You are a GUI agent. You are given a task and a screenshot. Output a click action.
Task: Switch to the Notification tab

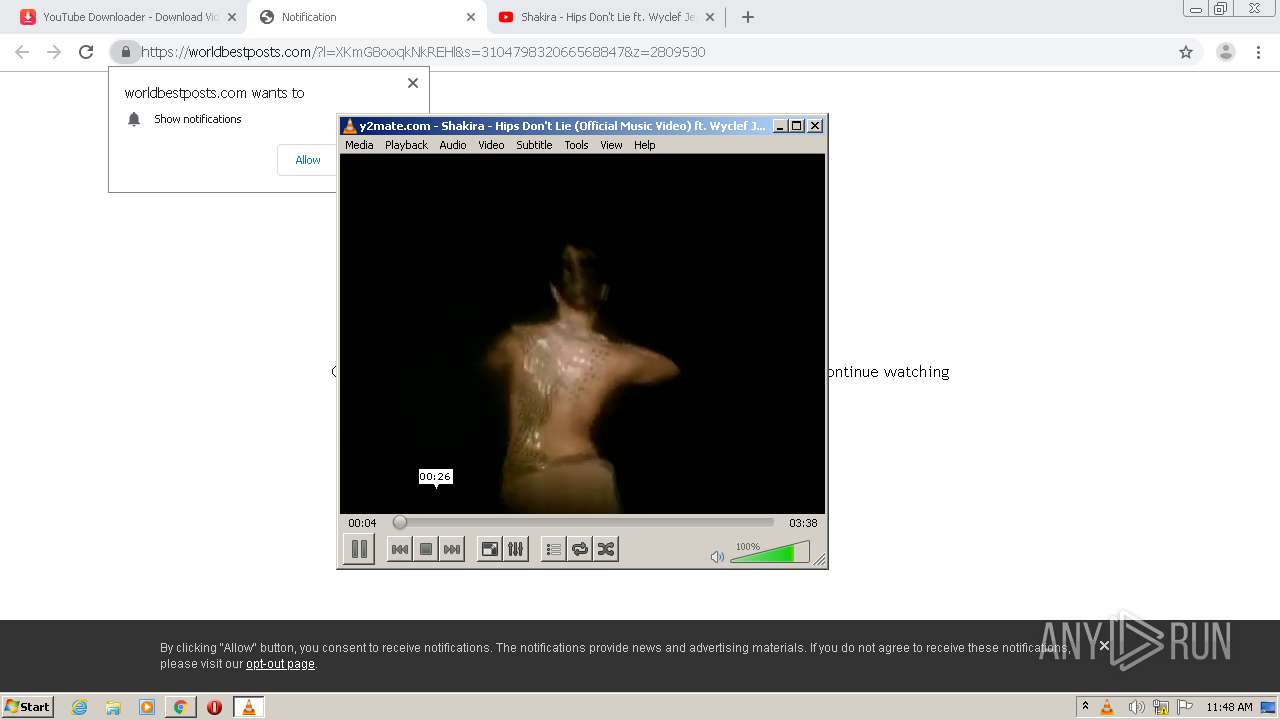click(367, 17)
